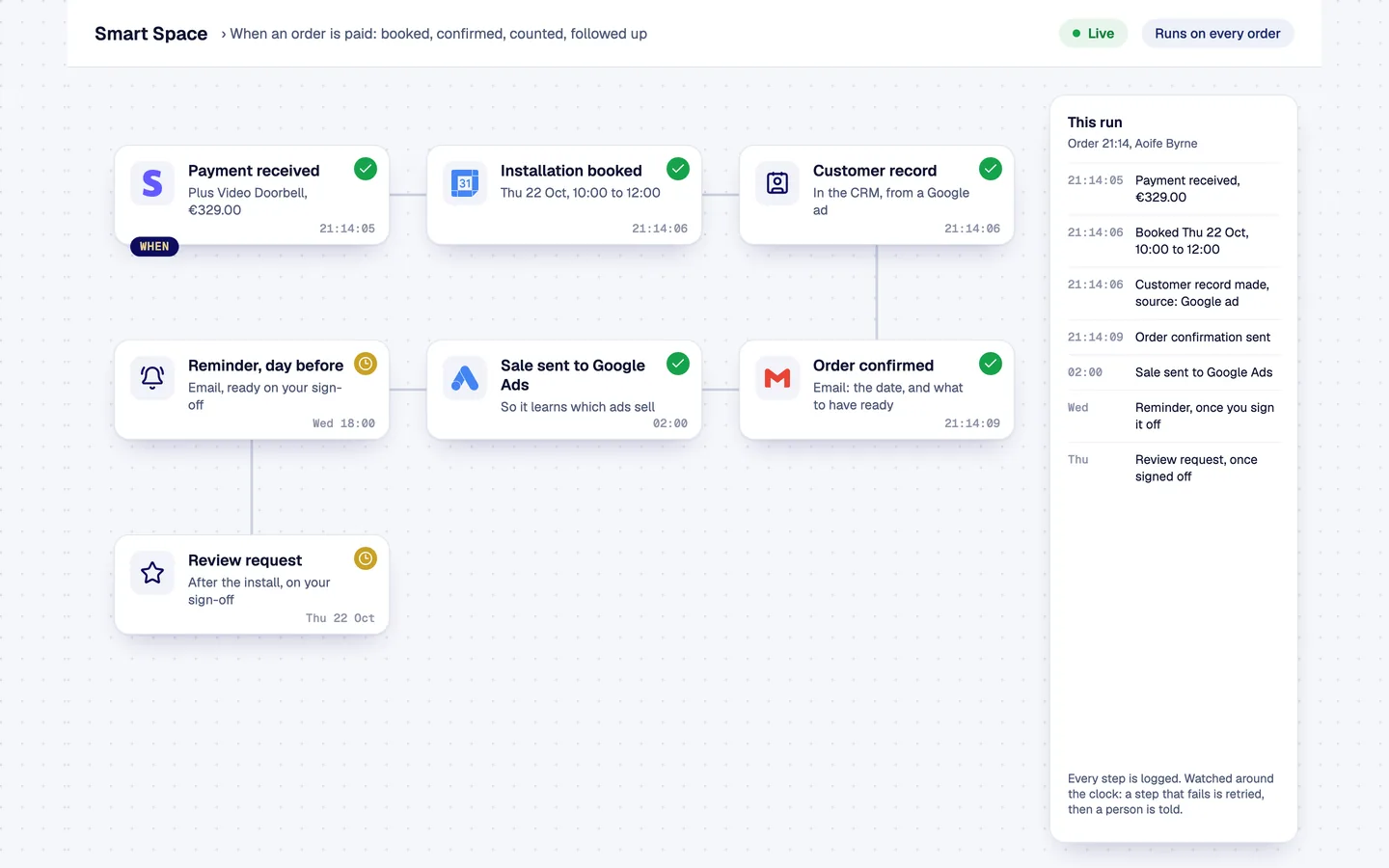Click the green check on Order confirmed
Image resolution: width=1389 pixels, height=868 pixels.
[x=991, y=364]
